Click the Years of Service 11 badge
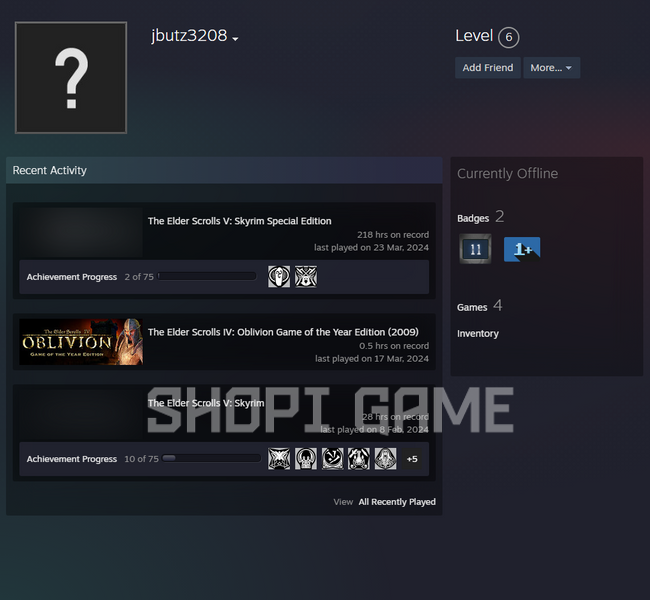Screen dimensions: 650x600 [475, 249]
